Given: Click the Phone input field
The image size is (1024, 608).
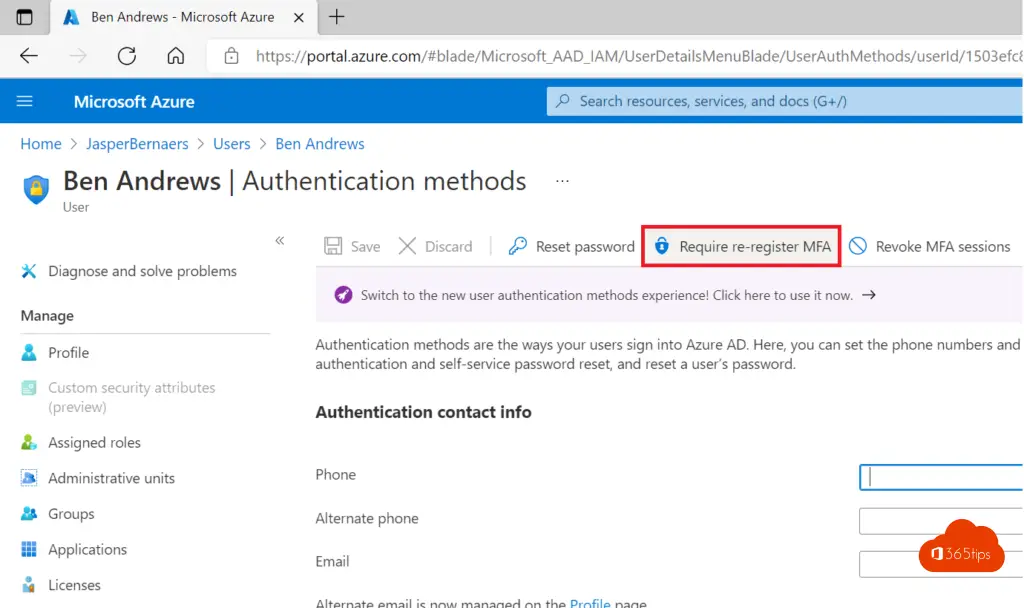Looking at the screenshot, I should pos(941,477).
